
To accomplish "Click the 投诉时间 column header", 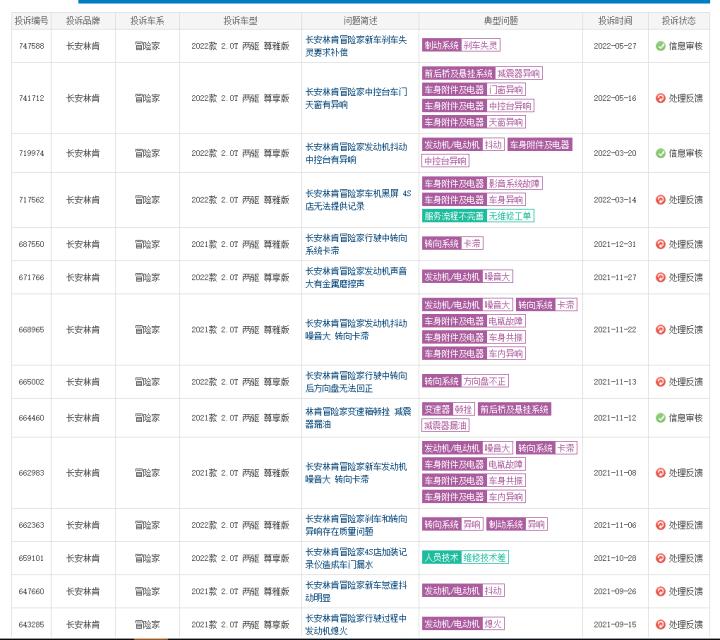I will (x=615, y=21).
